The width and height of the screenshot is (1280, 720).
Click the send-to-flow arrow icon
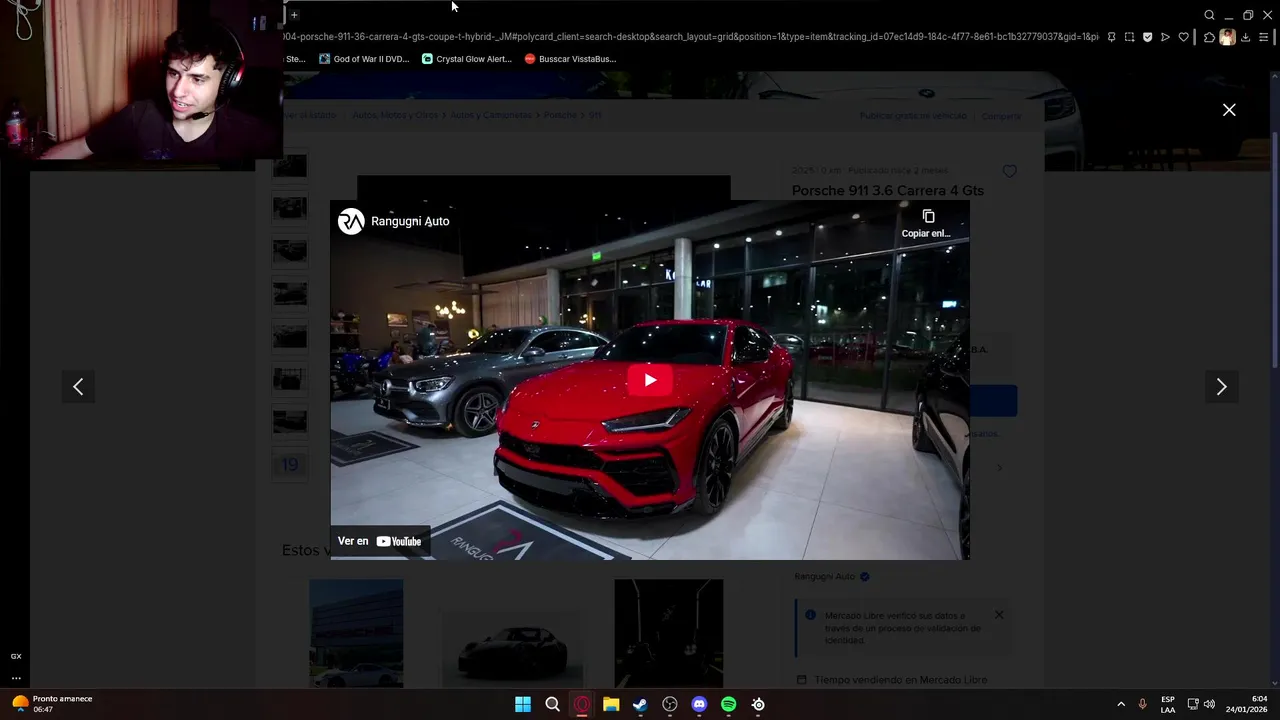coord(1165,37)
